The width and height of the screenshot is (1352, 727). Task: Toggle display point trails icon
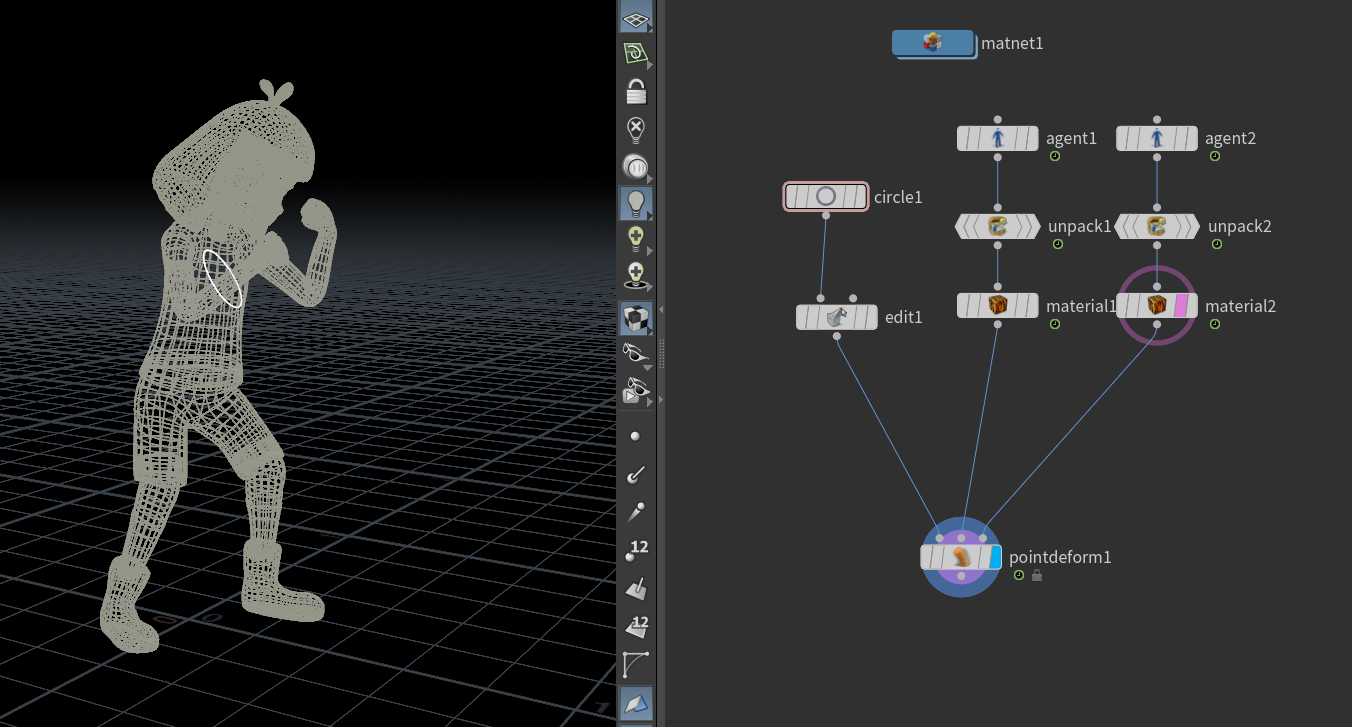point(636,513)
